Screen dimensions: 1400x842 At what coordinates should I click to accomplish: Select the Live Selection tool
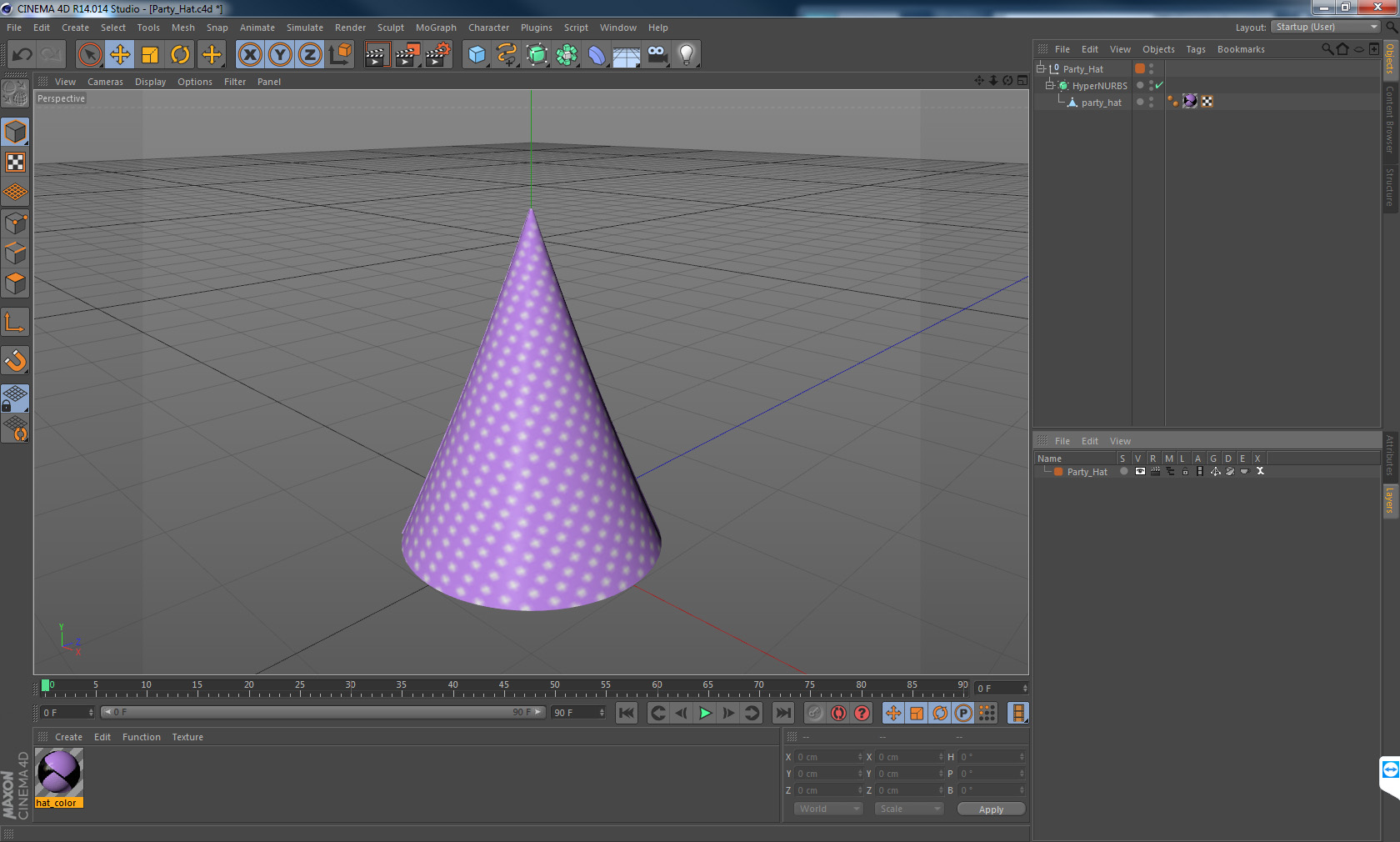(89, 55)
